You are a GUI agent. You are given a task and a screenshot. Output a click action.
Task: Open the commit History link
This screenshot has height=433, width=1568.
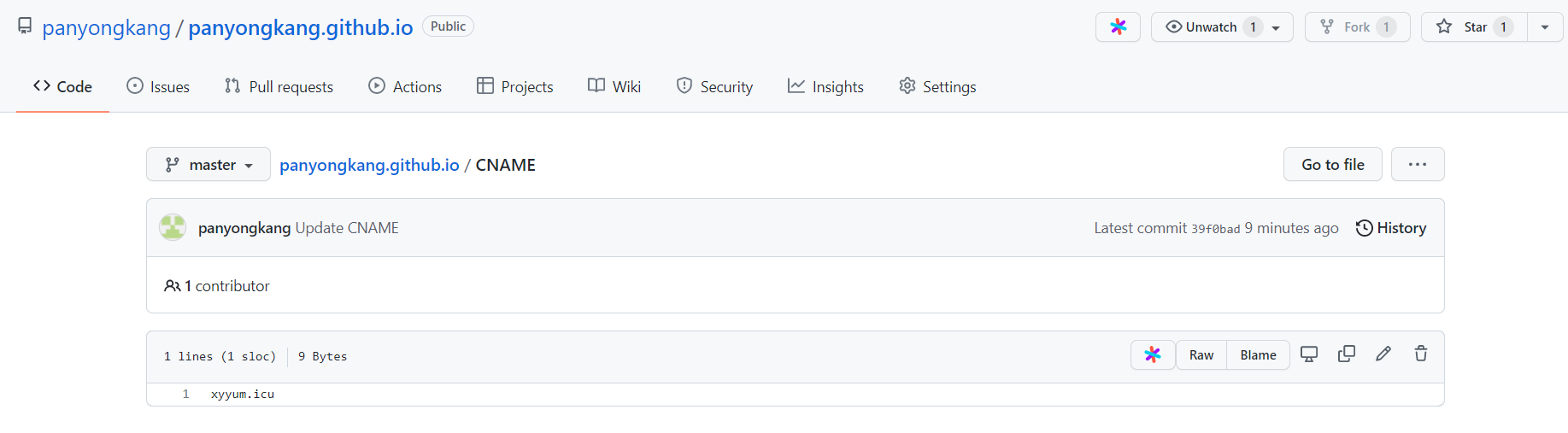1391,228
